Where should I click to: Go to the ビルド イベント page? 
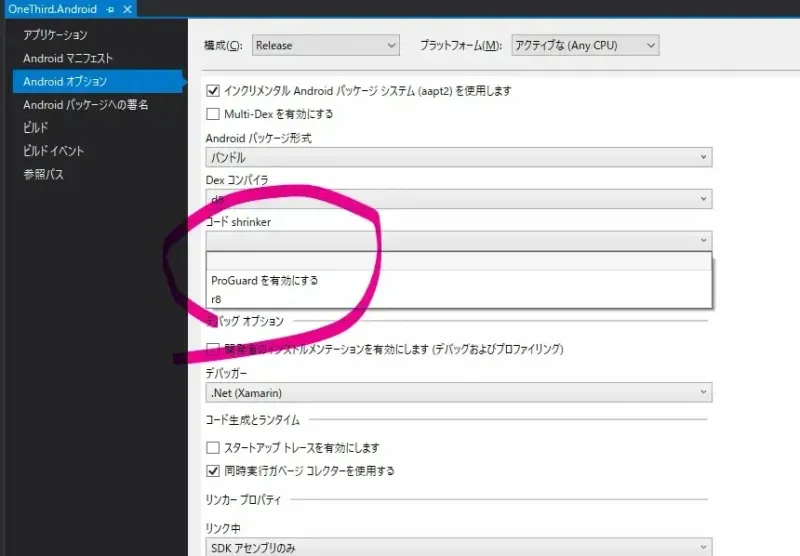[53, 151]
